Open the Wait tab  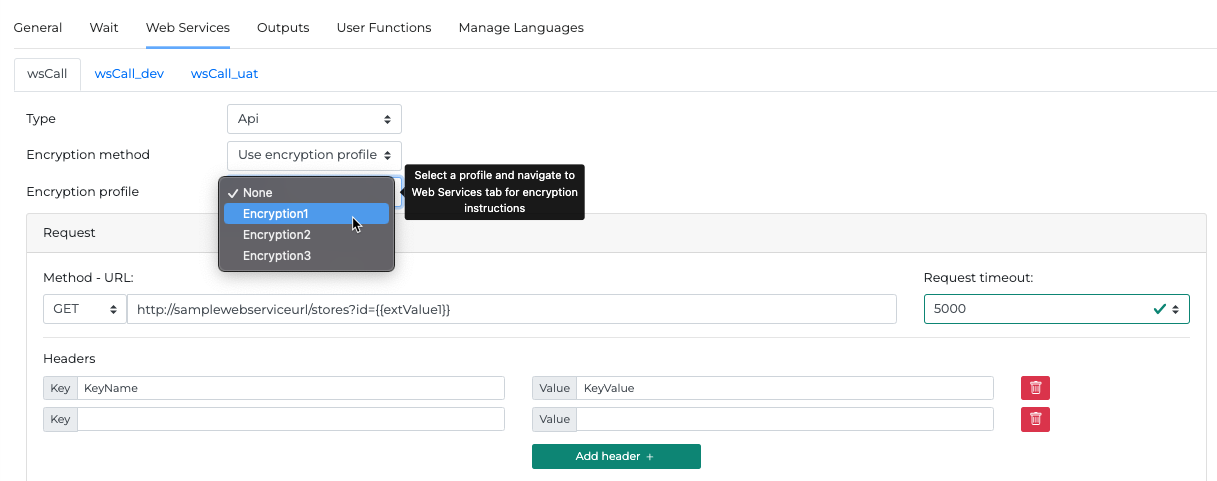[104, 28]
